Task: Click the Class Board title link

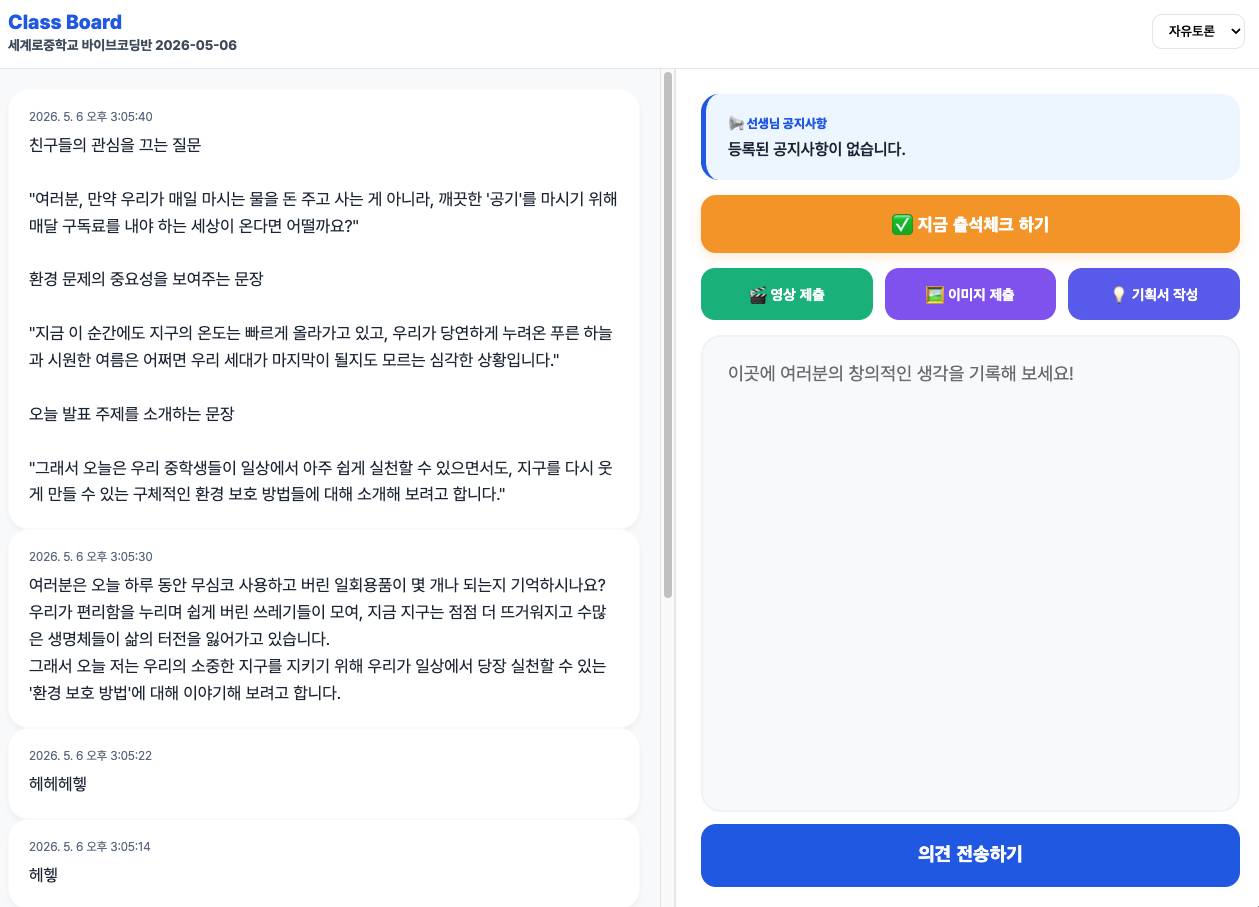Action: click(65, 22)
